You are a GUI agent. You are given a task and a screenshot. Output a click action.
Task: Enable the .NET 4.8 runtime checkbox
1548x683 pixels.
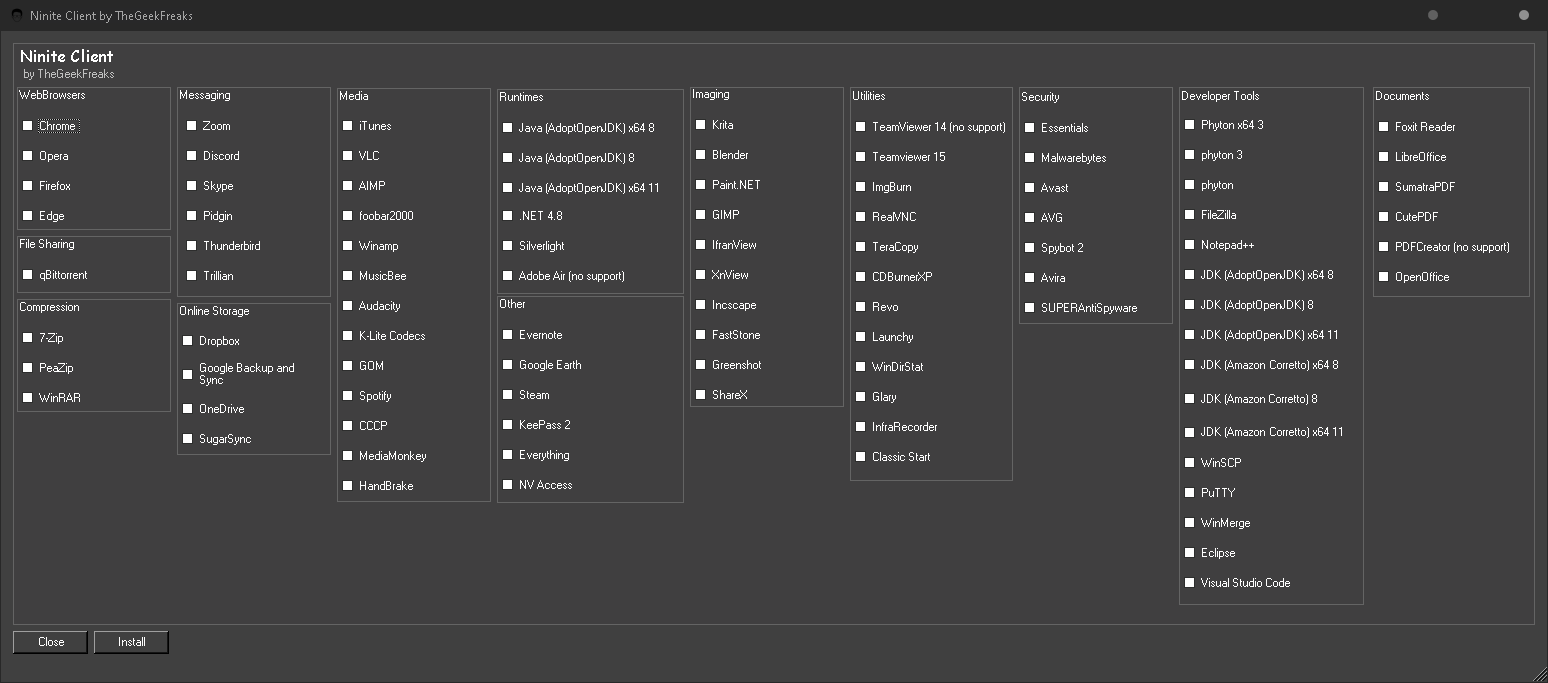[508, 216]
